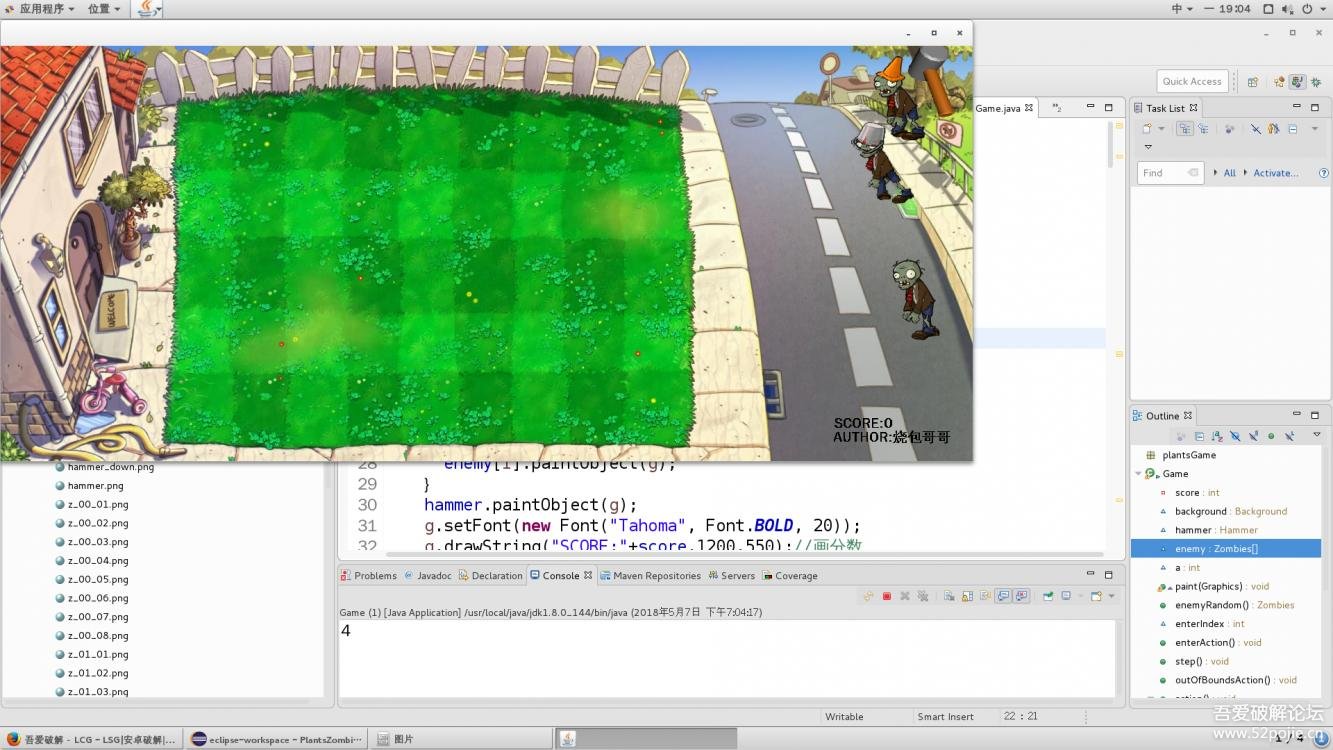This screenshot has height=750, width=1333.
Task: Select Scheduled presentation in Task List toolbar
Action: coord(1203,128)
